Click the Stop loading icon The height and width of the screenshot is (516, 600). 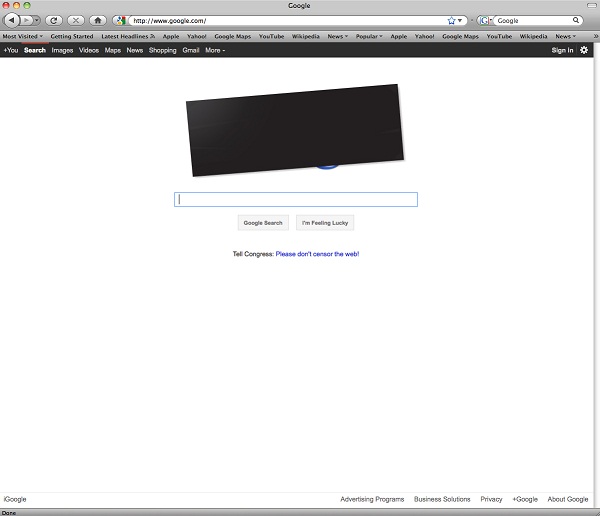pos(75,20)
